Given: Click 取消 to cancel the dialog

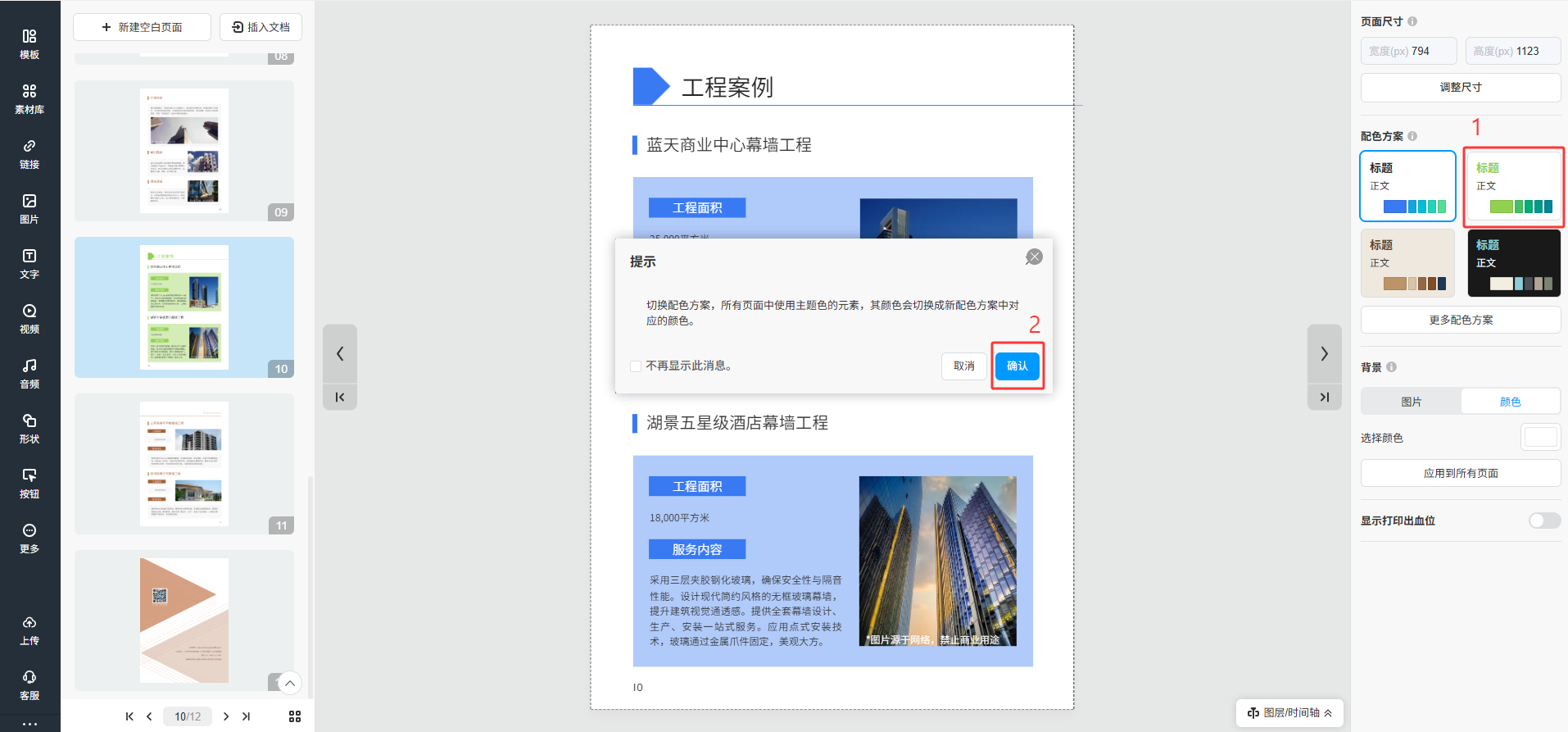Looking at the screenshot, I should (x=963, y=366).
